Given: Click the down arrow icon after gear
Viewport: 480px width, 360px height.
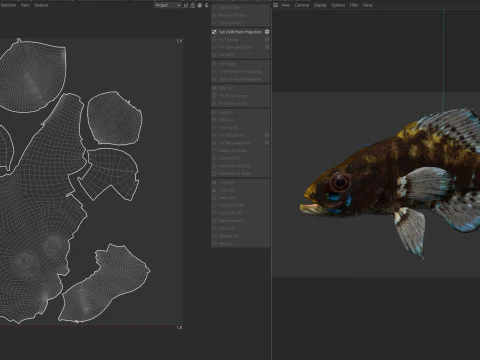Looking at the screenshot, I should tap(207, 5).
